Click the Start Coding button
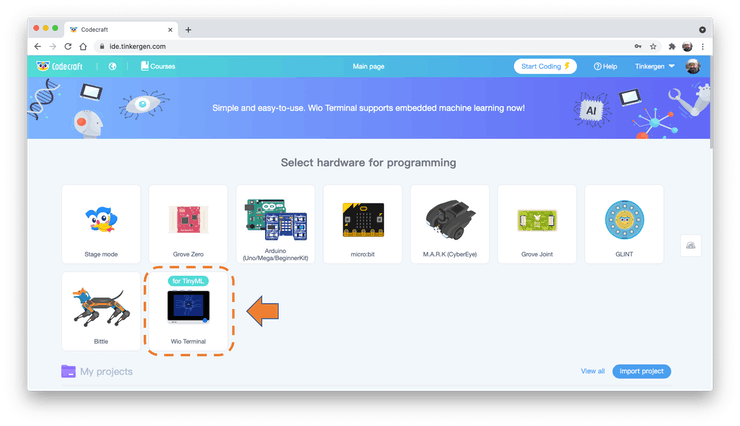740x426 pixels. tap(545, 67)
